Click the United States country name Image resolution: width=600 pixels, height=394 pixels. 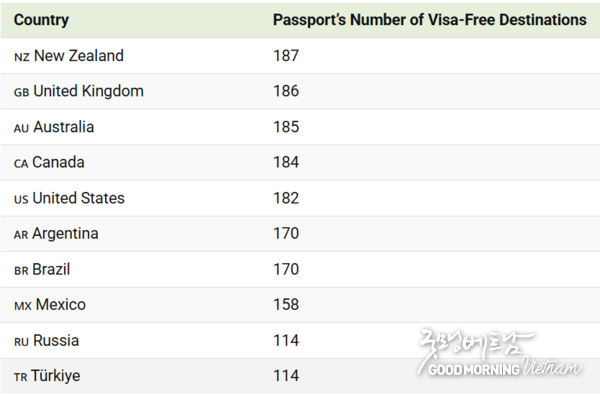[78, 198]
